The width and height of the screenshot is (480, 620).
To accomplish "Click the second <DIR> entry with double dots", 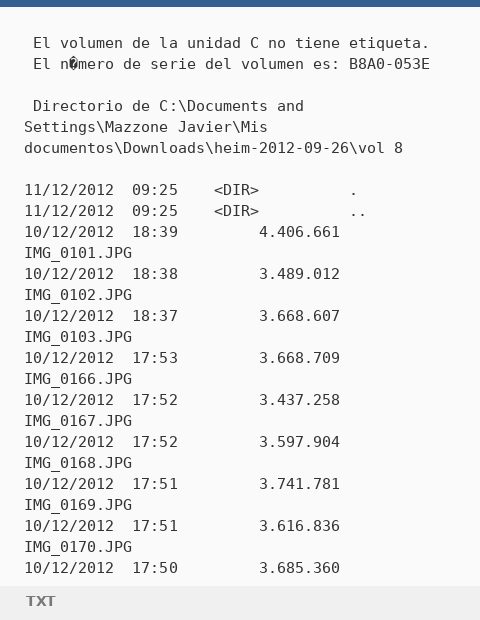I will (x=236, y=211).
